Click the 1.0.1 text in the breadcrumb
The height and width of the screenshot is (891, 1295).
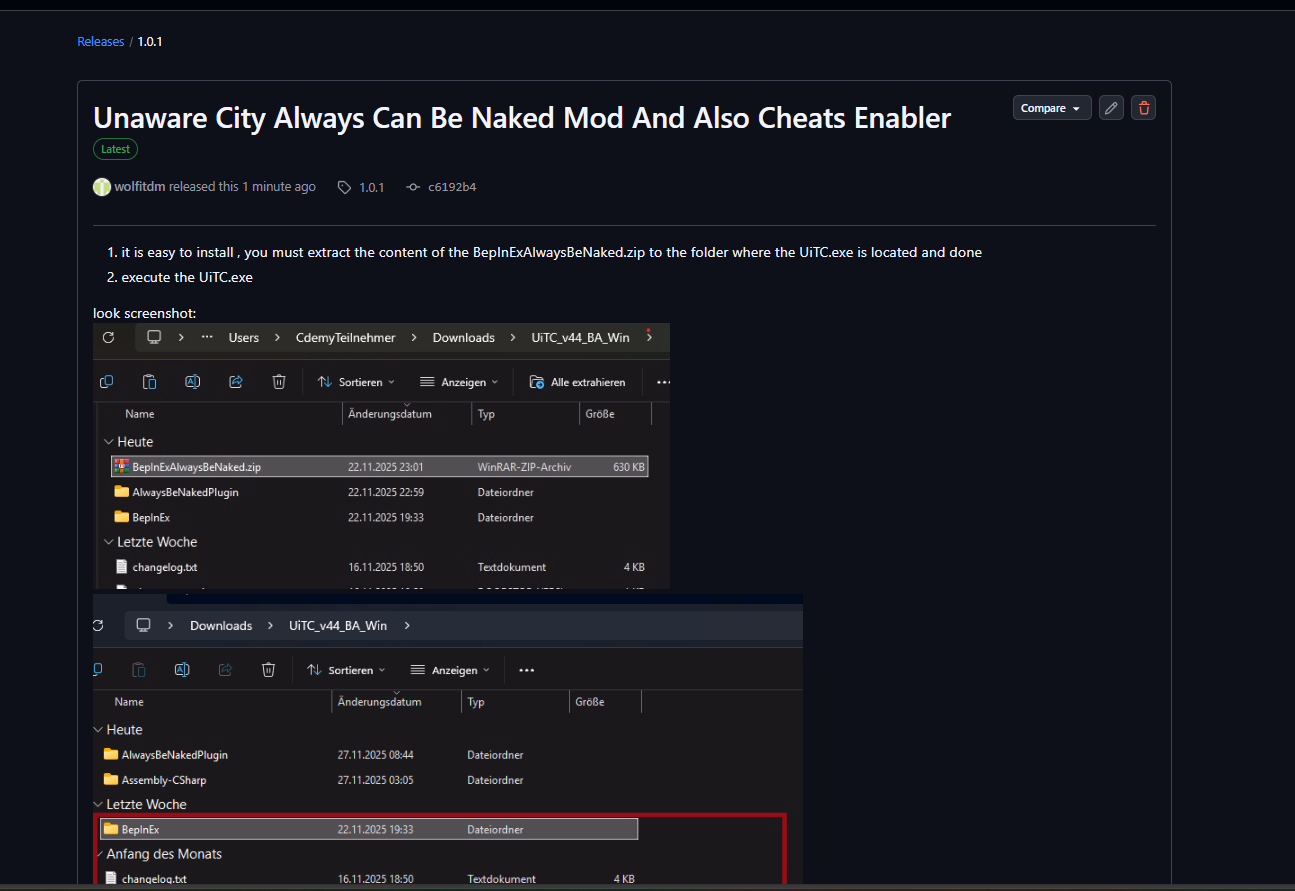(150, 42)
